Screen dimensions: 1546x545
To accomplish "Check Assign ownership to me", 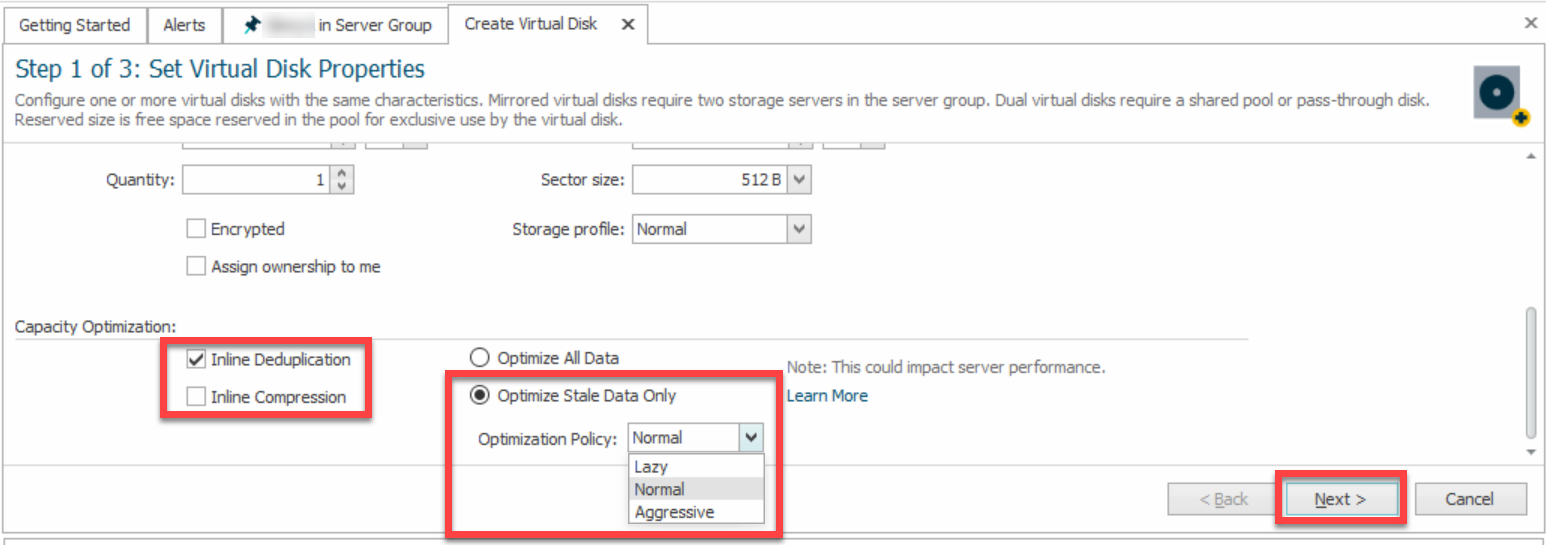I will click(x=196, y=267).
